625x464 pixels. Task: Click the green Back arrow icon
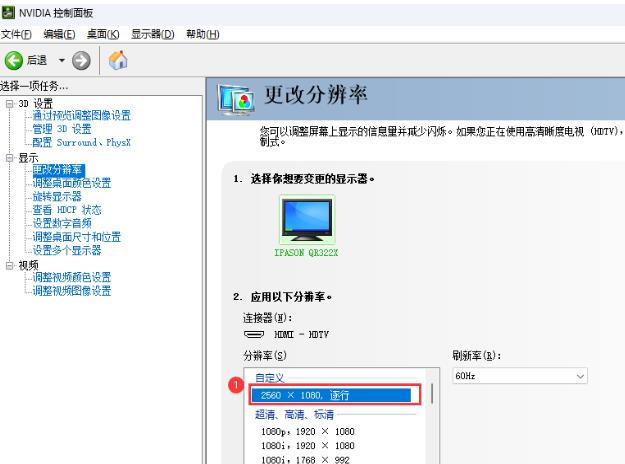[14, 61]
